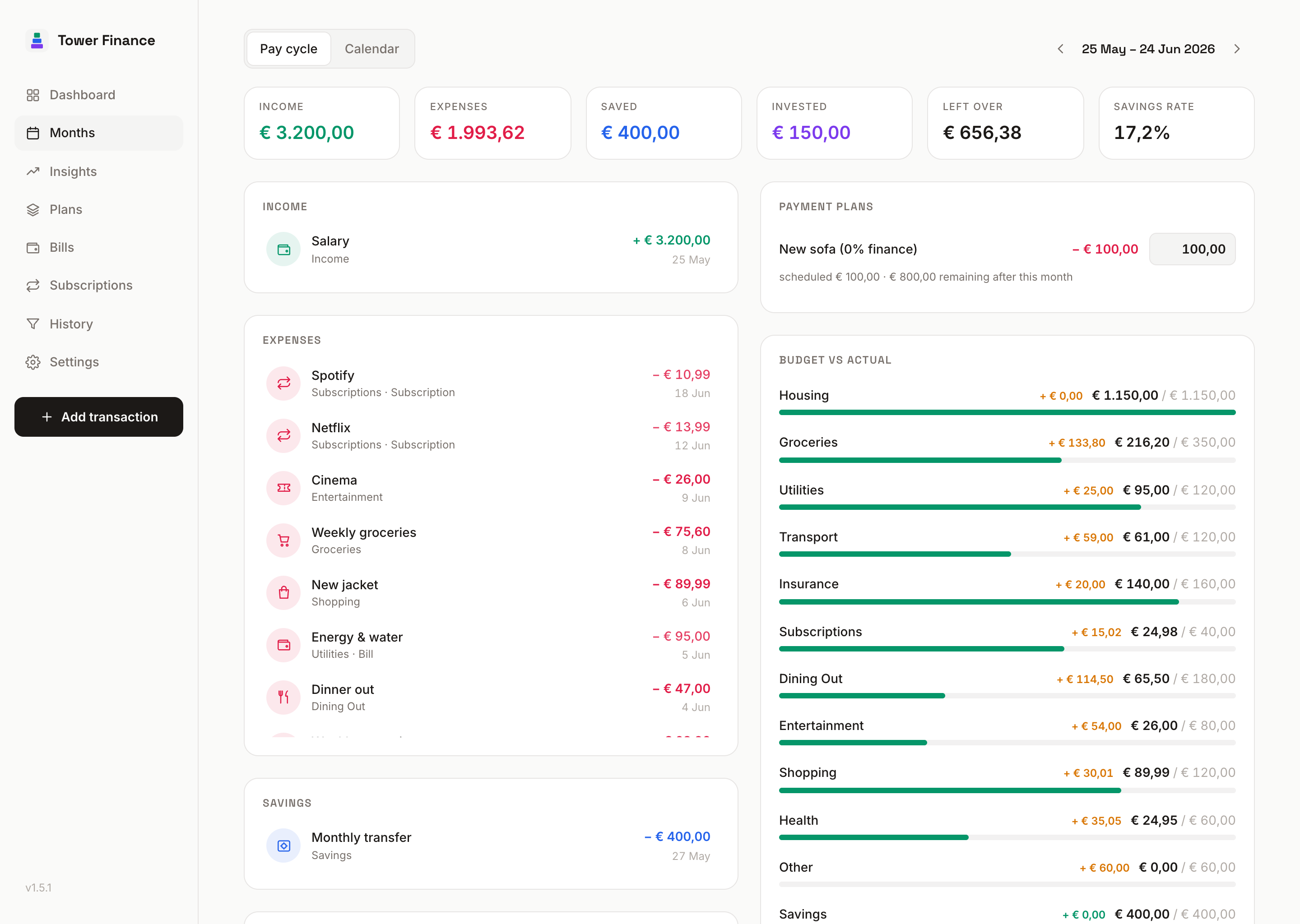Click the Saved summary card

point(664,123)
